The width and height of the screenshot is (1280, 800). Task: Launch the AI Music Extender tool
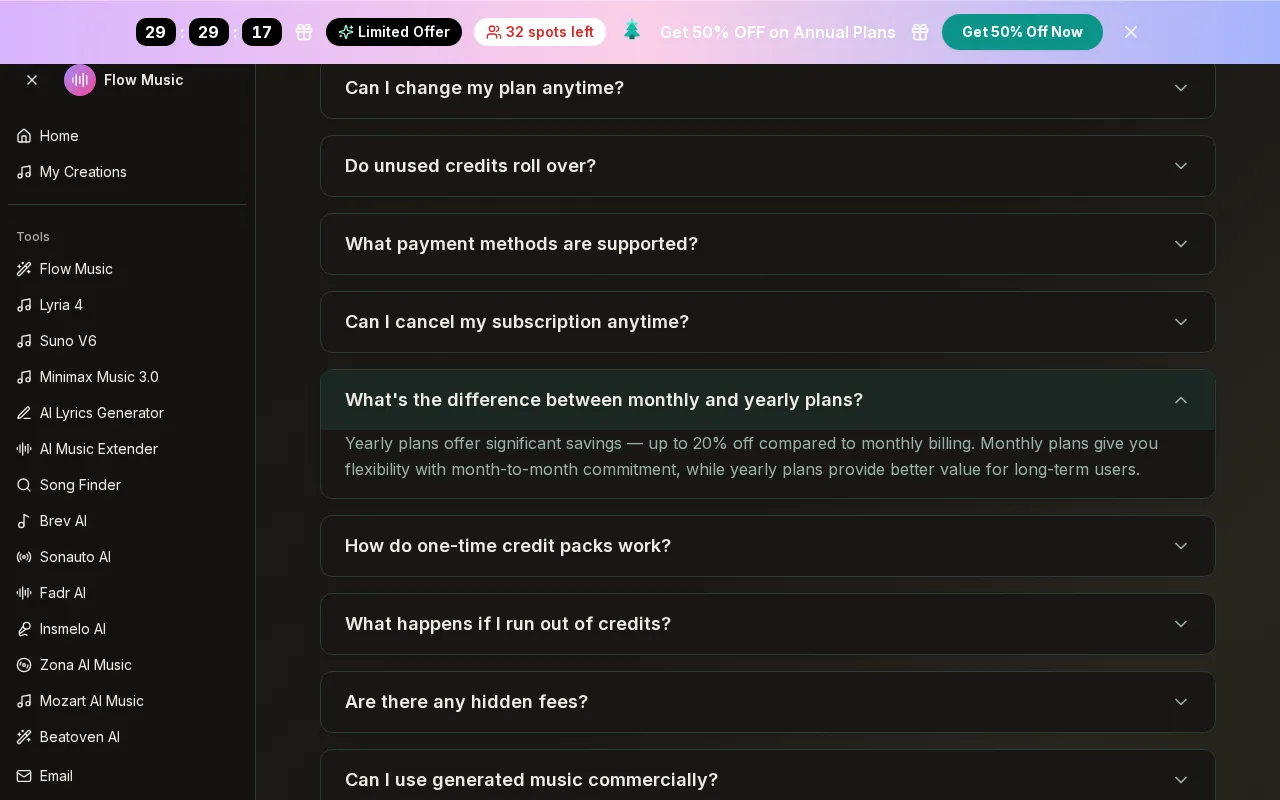(x=127, y=449)
